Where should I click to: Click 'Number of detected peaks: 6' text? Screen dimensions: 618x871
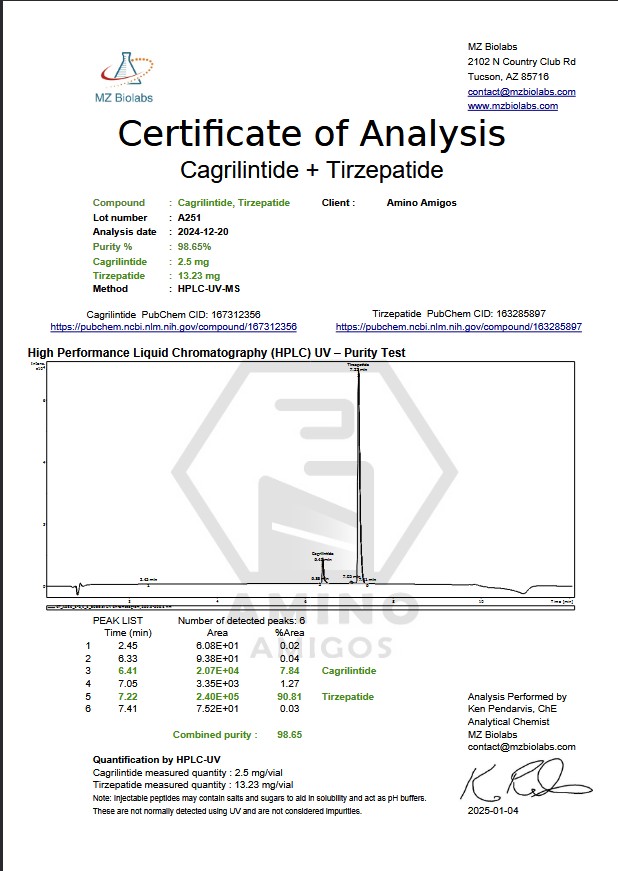coord(242,620)
